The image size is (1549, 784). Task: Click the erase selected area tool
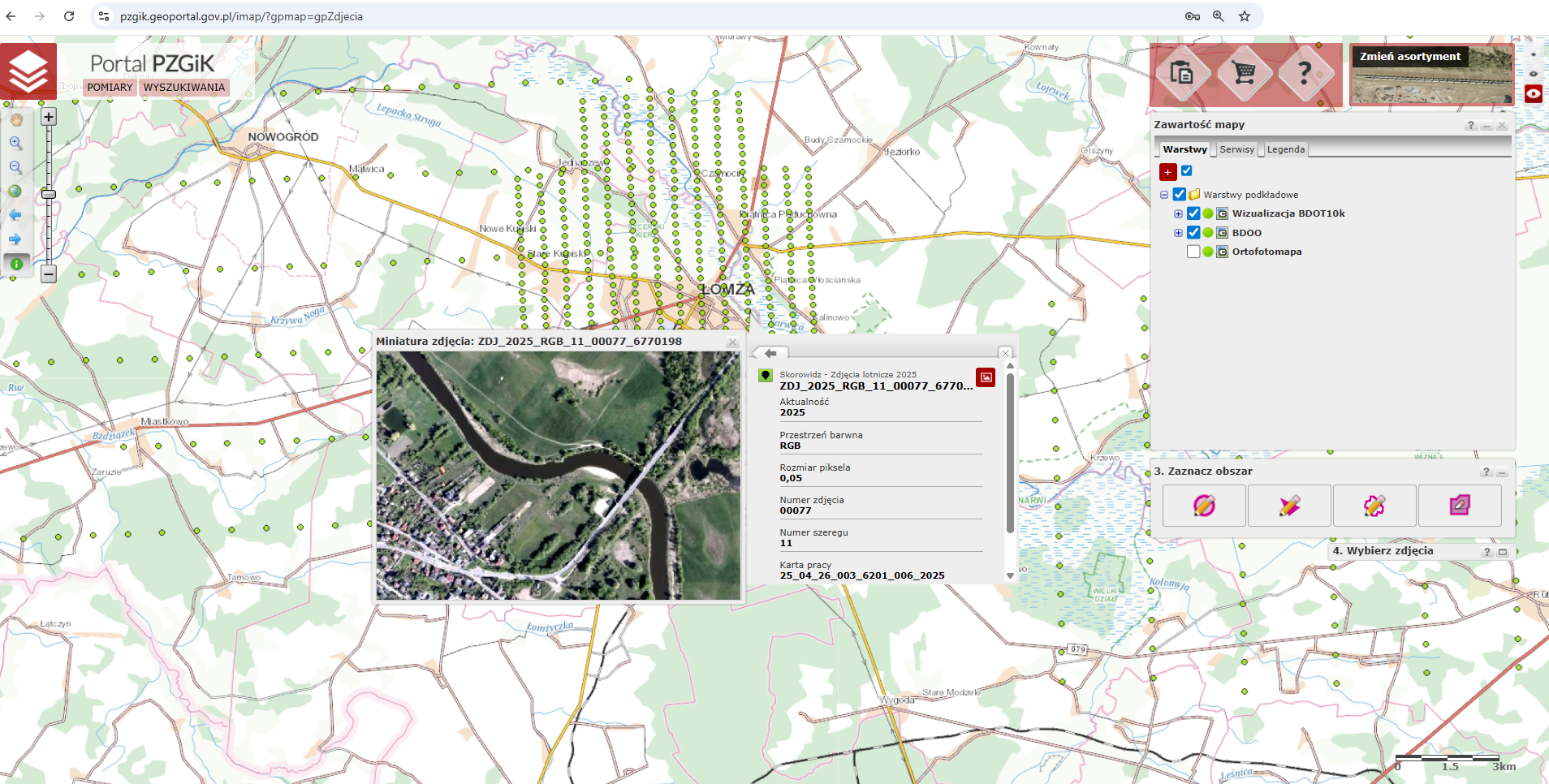(x=1459, y=506)
